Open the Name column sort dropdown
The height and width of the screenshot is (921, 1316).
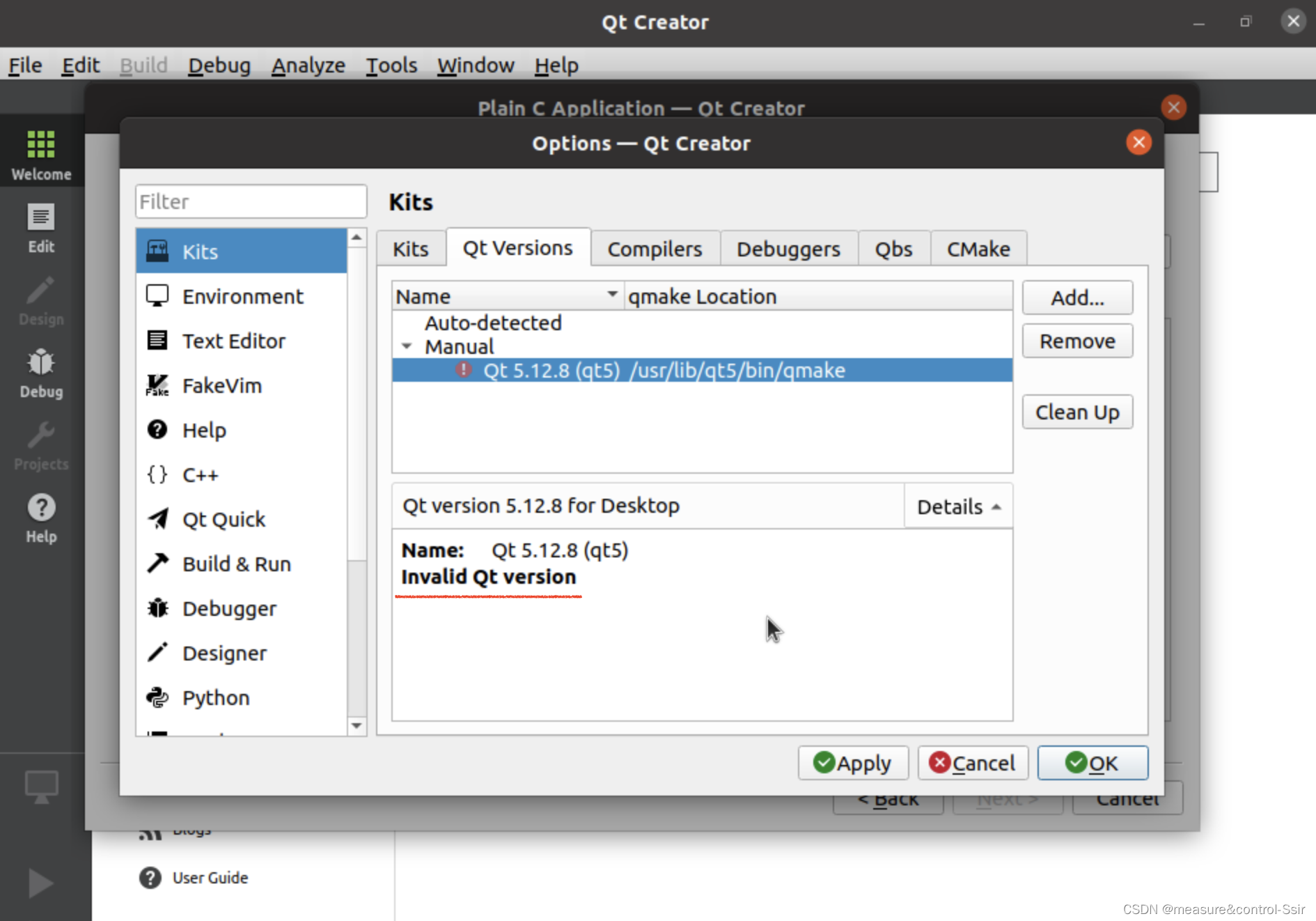(x=612, y=295)
